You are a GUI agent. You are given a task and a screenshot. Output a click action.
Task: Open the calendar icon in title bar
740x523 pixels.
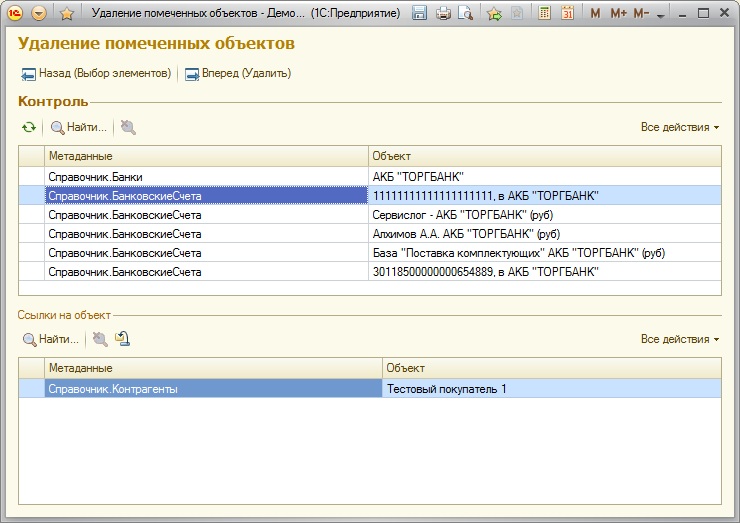[568, 13]
